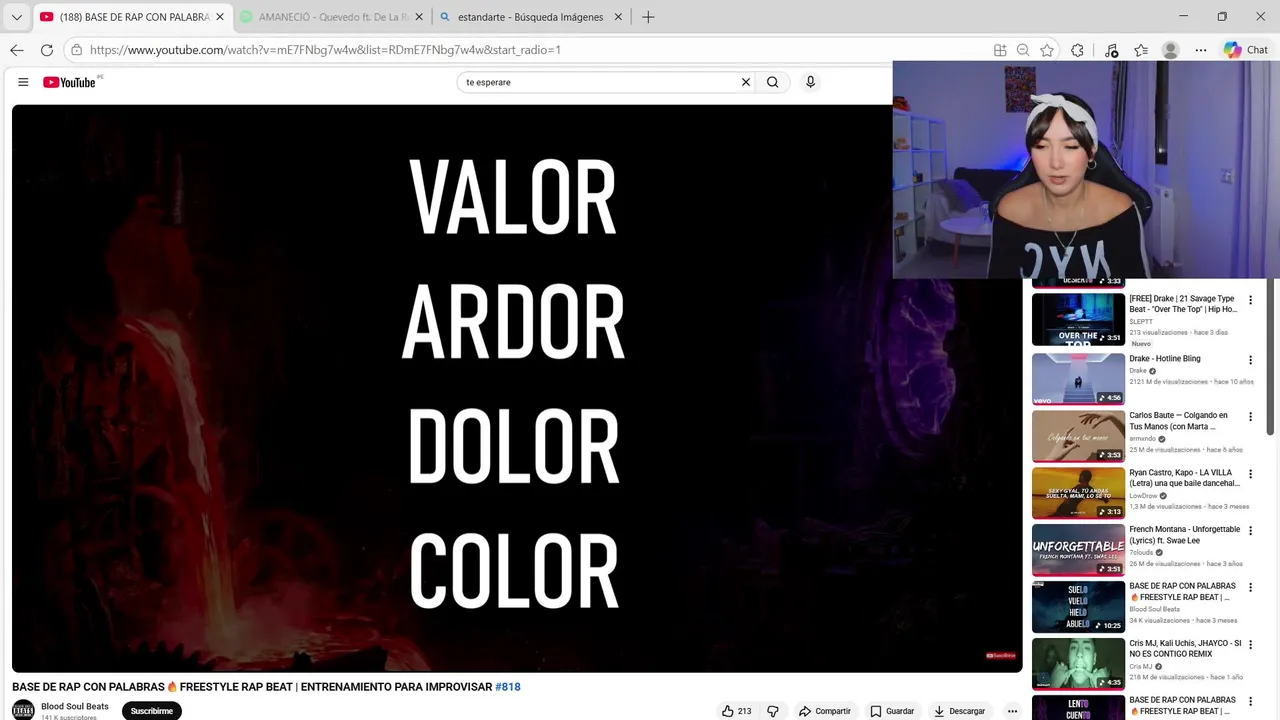Open browser extensions puzzle icon
This screenshot has height=720, width=1280.
click(x=1077, y=50)
